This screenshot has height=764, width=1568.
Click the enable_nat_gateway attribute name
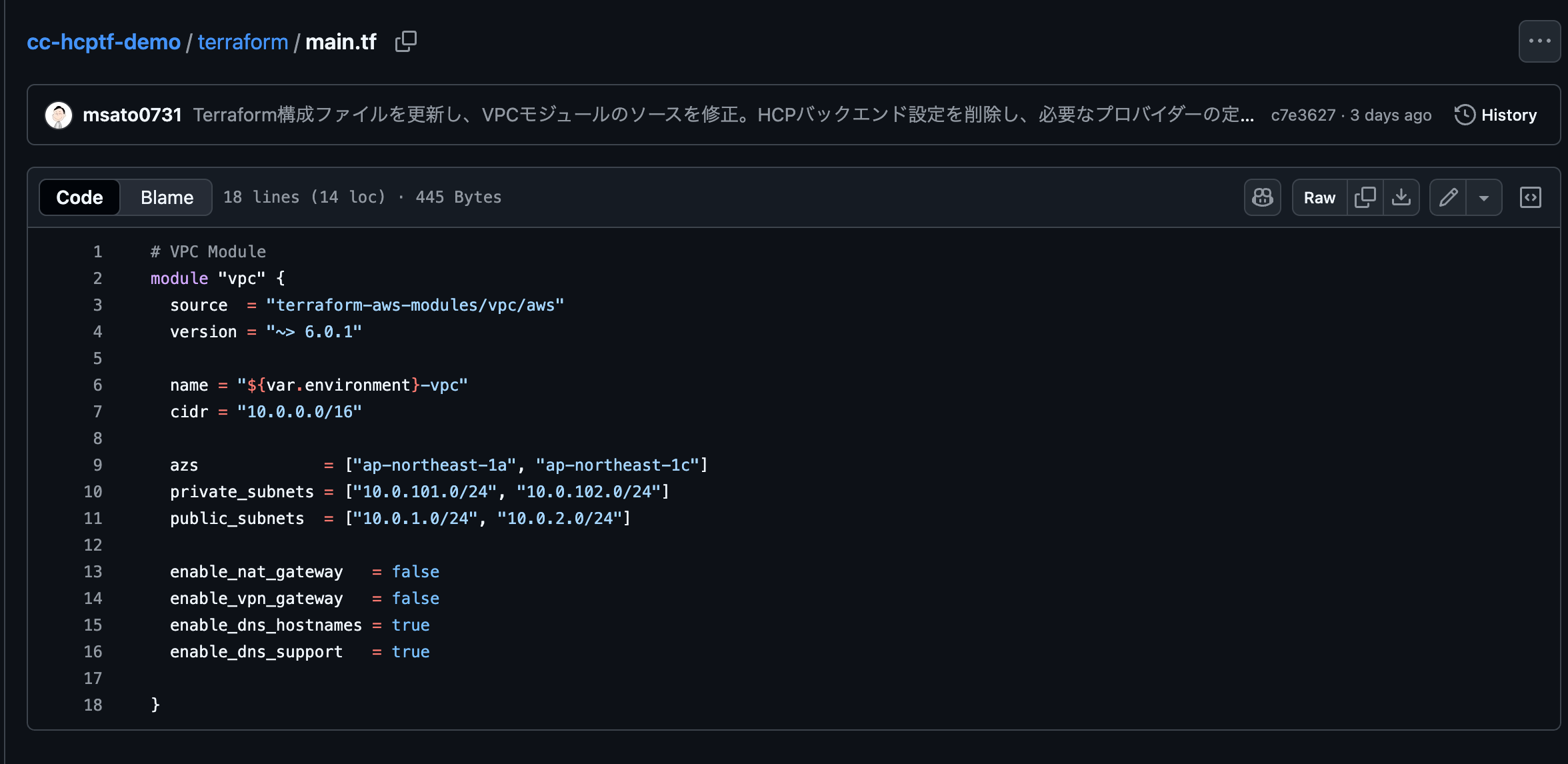tap(256, 571)
